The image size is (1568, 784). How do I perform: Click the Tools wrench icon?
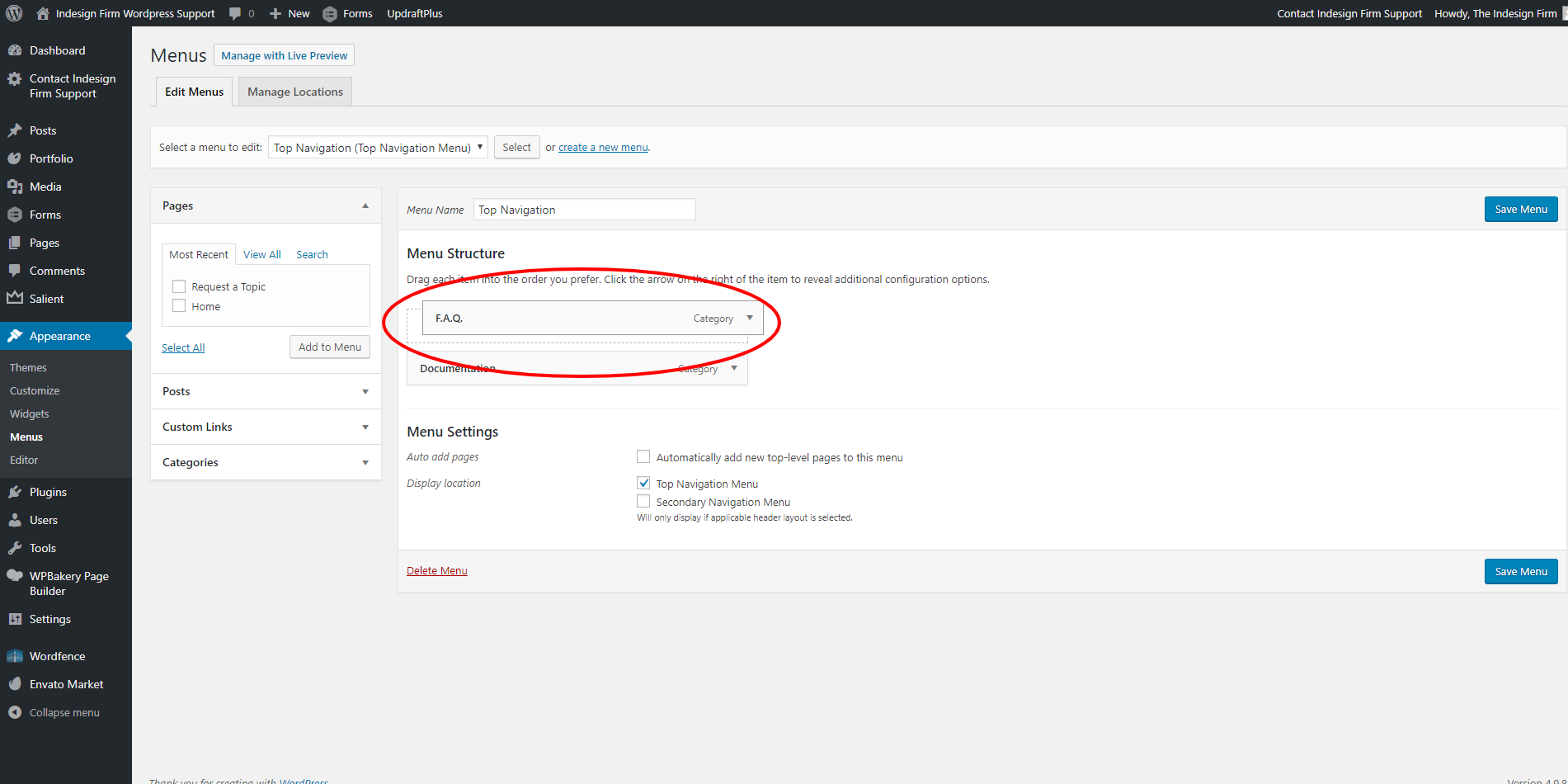click(x=15, y=548)
